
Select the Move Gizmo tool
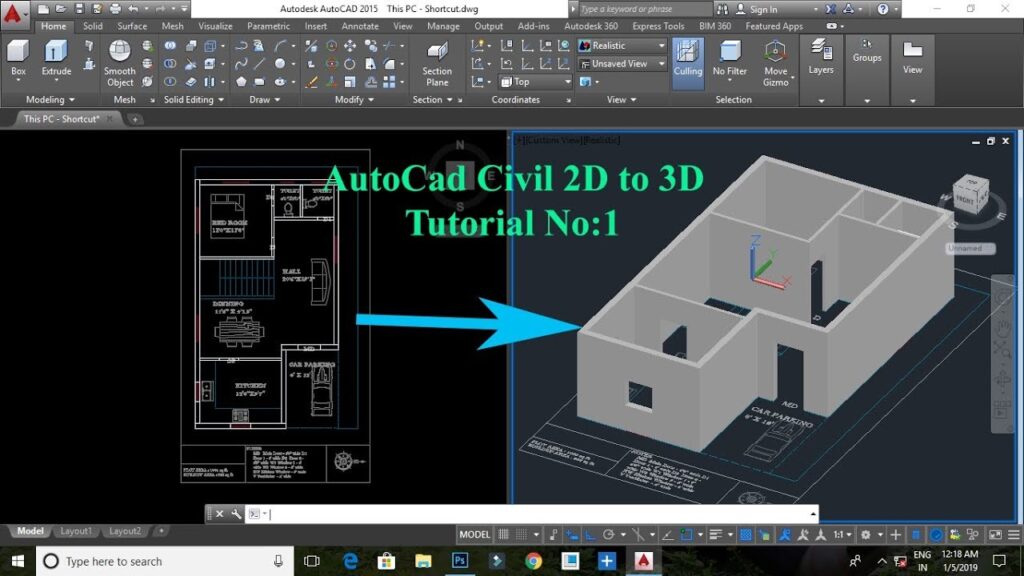[x=775, y=62]
